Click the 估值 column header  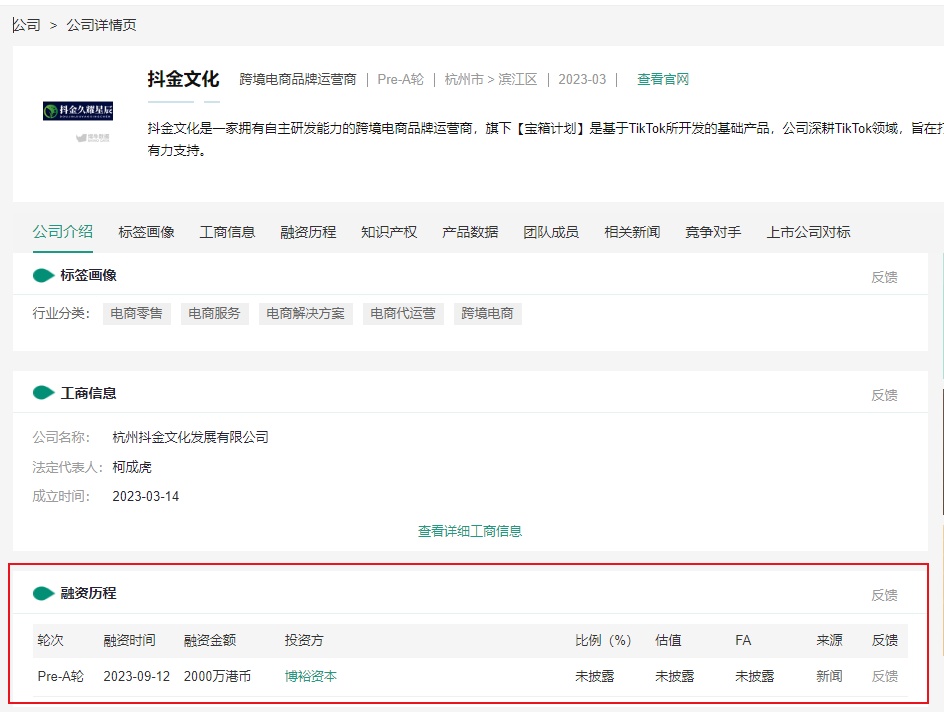click(x=668, y=640)
